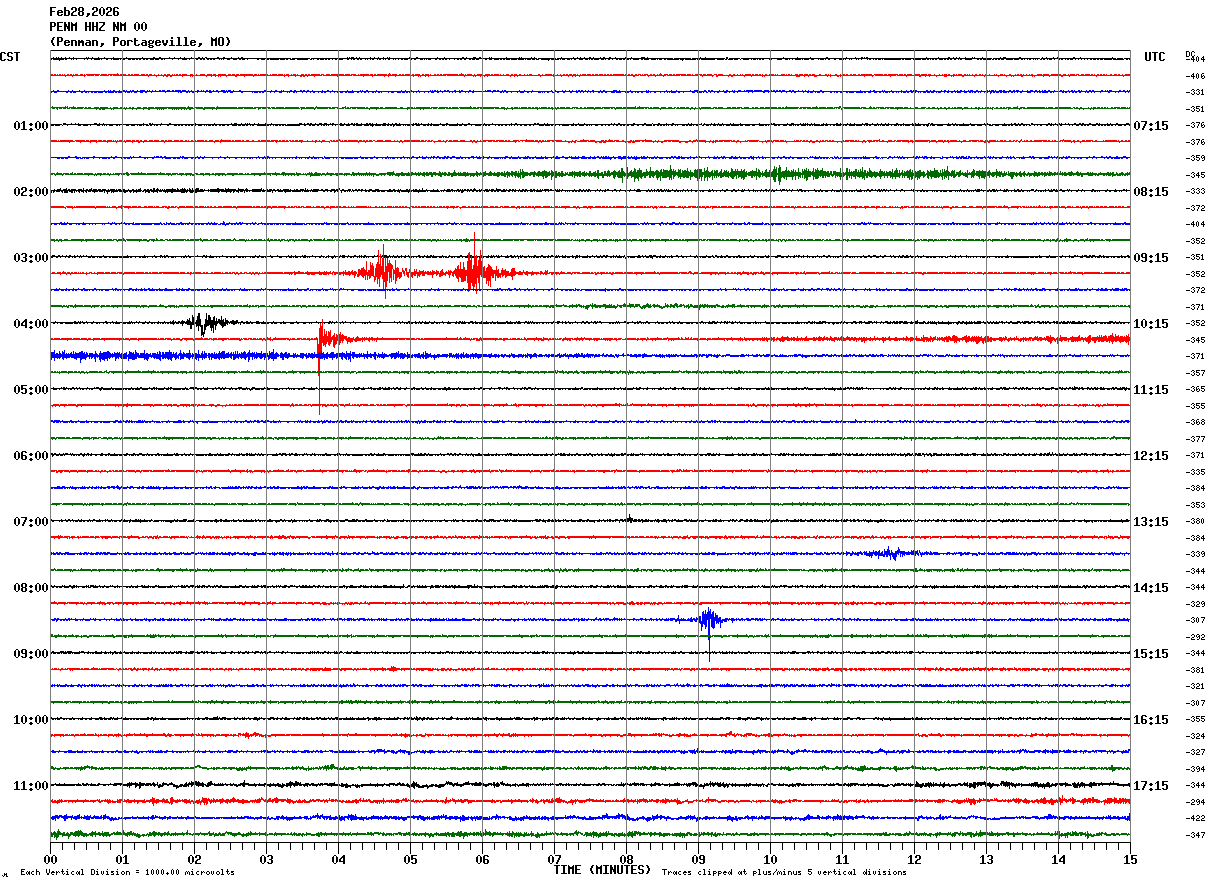Select the 03:00 CST row label

click(30, 258)
